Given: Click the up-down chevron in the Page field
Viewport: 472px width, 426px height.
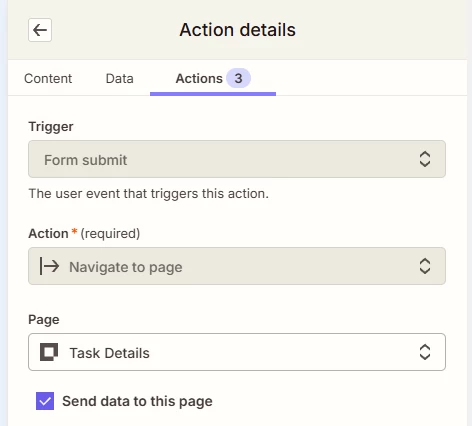Looking at the screenshot, I should point(425,352).
